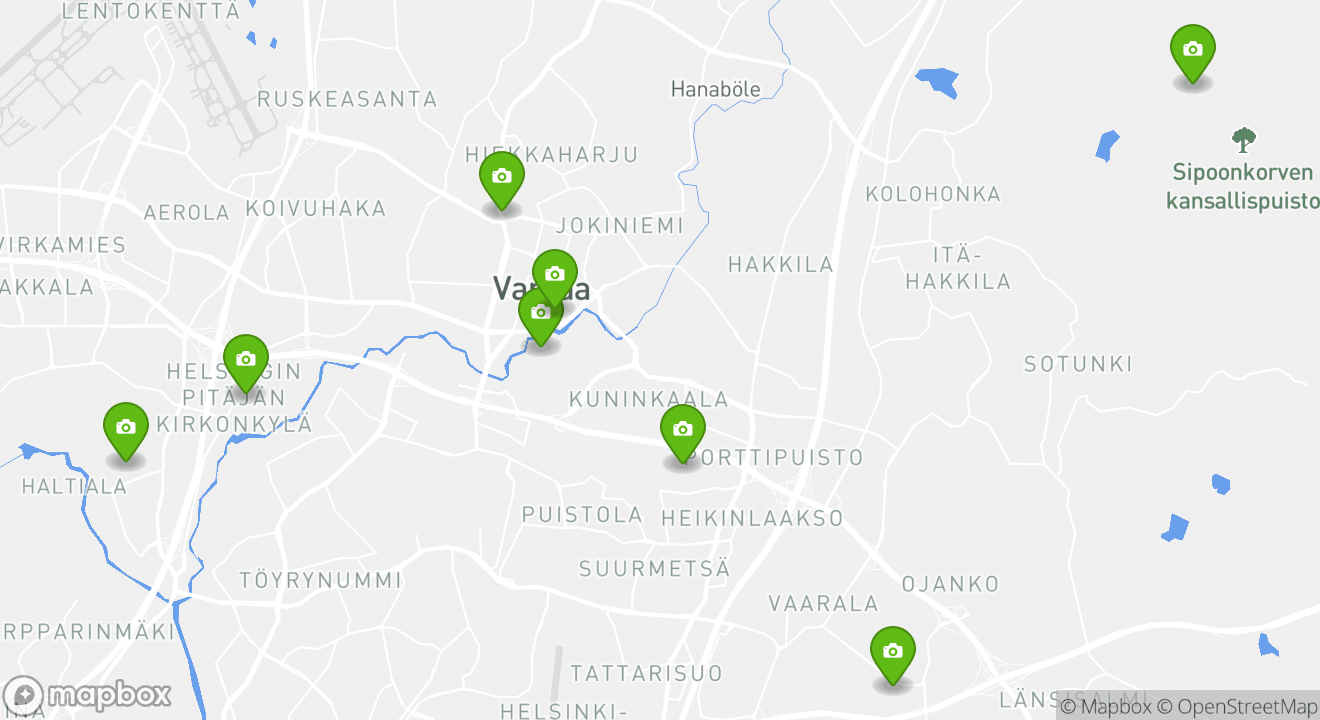
Task: Click the camera marker in Hiekkaharju
Action: (502, 180)
